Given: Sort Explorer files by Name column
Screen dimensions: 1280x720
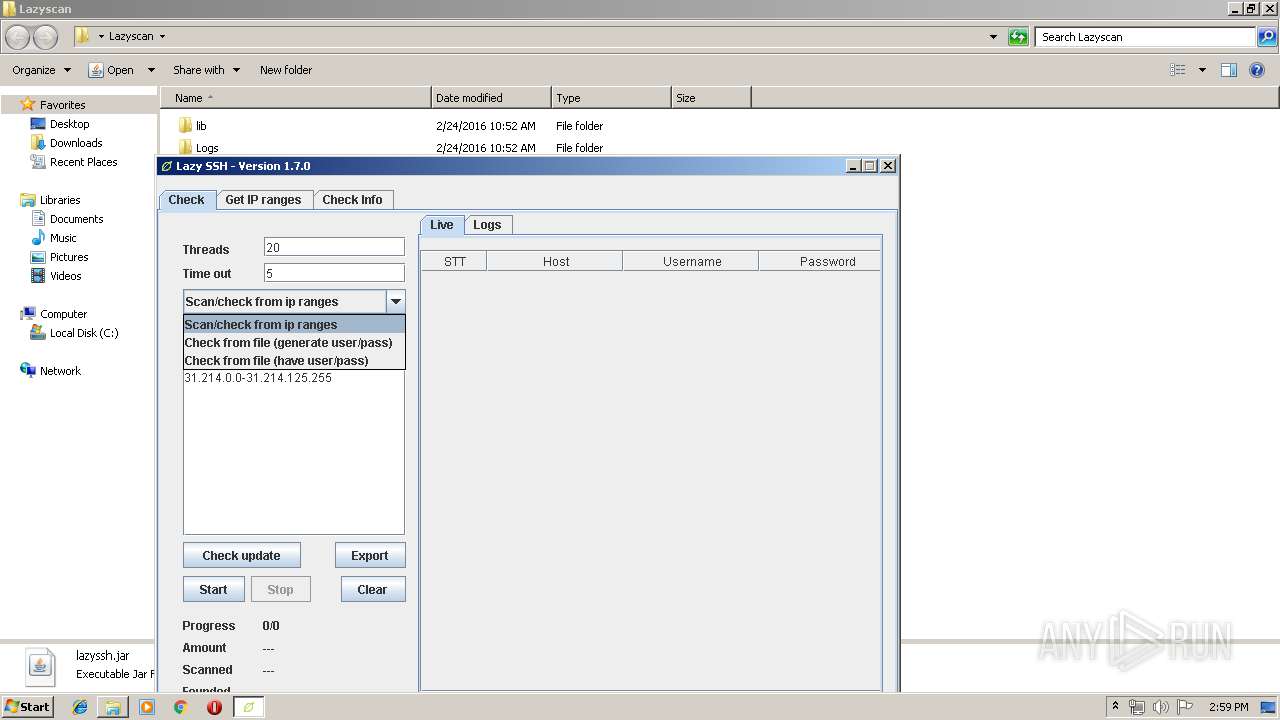Looking at the screenshot, I should (296, 98).
